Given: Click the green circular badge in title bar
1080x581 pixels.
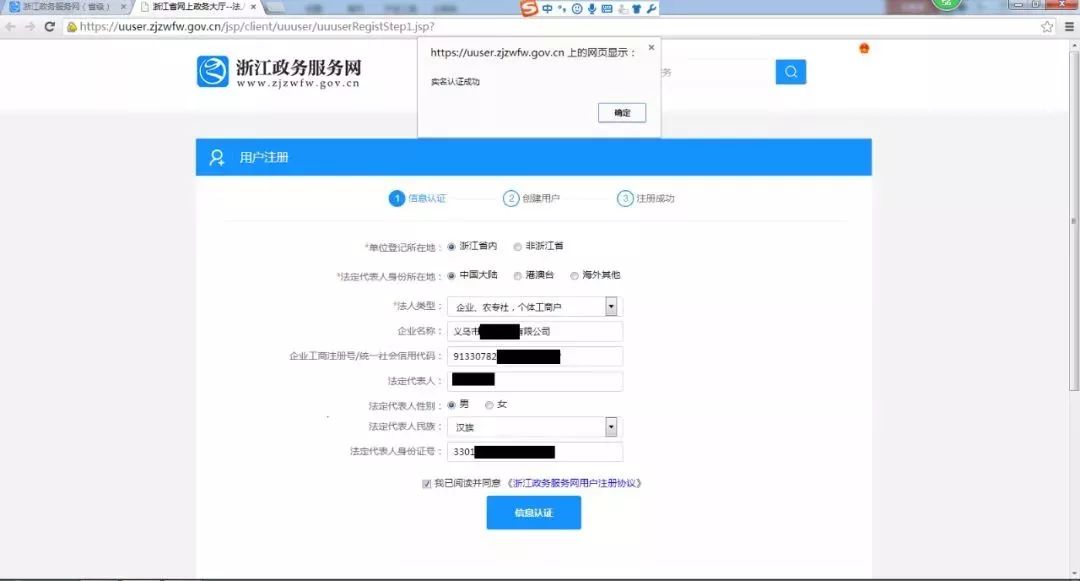Looking at the screenshot, I should pyautogui.click(x=946, y=3).
